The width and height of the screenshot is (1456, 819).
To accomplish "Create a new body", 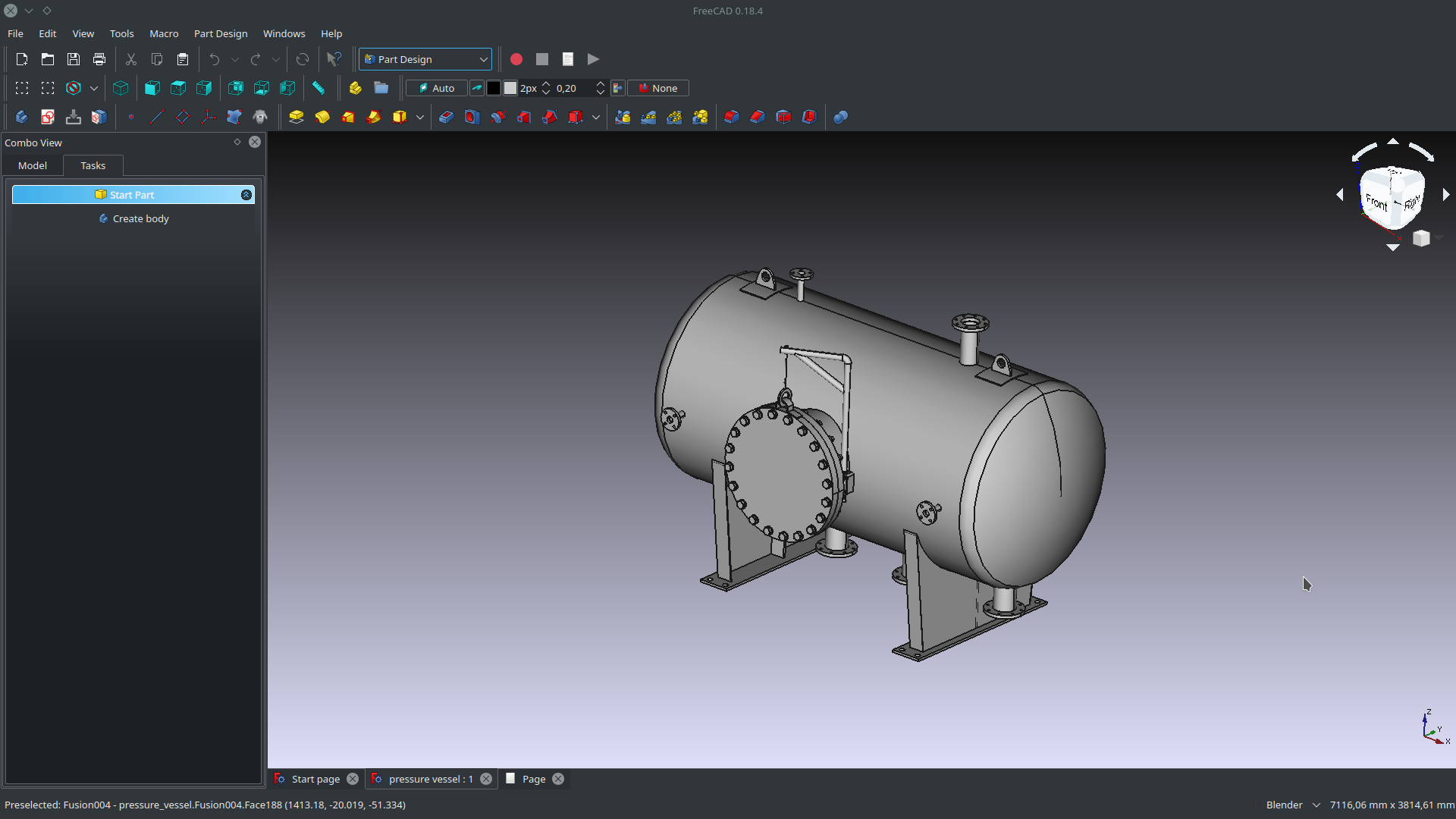I will click(22, 117).
